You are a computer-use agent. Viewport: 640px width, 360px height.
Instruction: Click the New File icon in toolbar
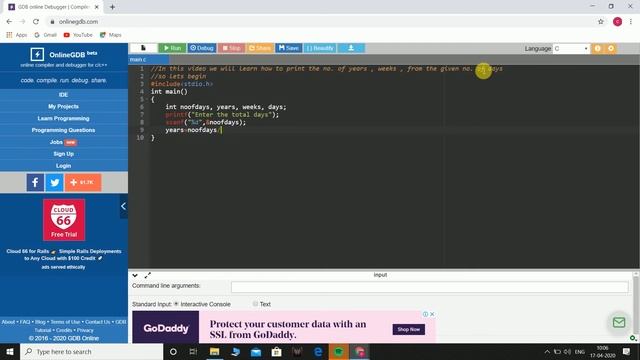pos(143,48)
